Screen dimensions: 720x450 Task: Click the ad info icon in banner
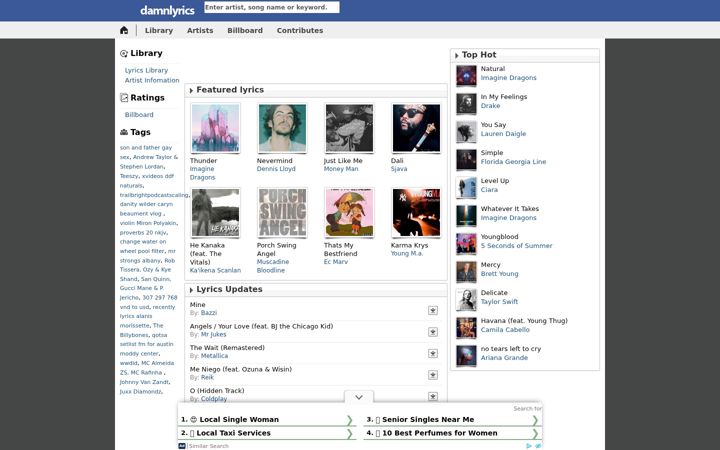coord(529,446)
